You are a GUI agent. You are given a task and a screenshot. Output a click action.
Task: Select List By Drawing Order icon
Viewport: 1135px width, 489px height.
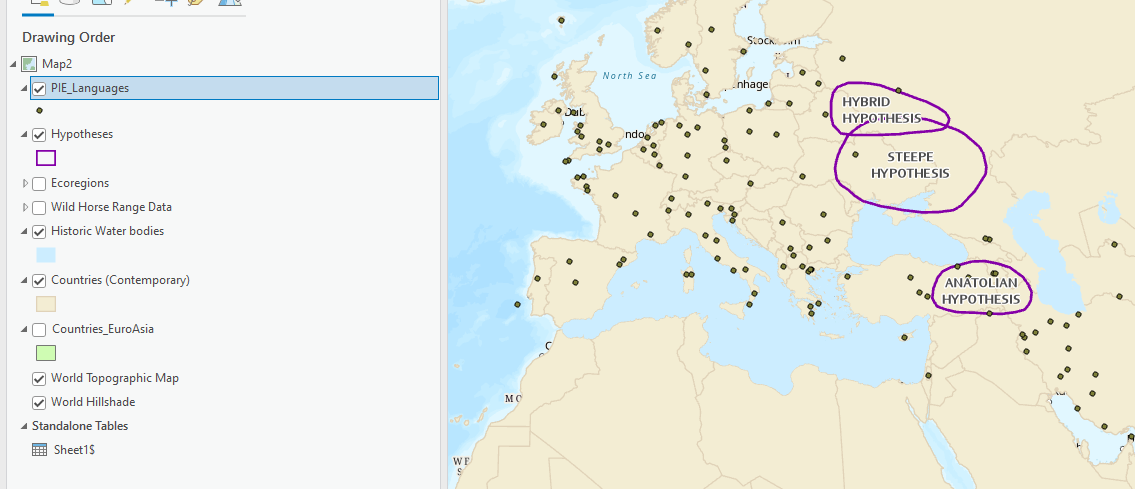[39, 3]
